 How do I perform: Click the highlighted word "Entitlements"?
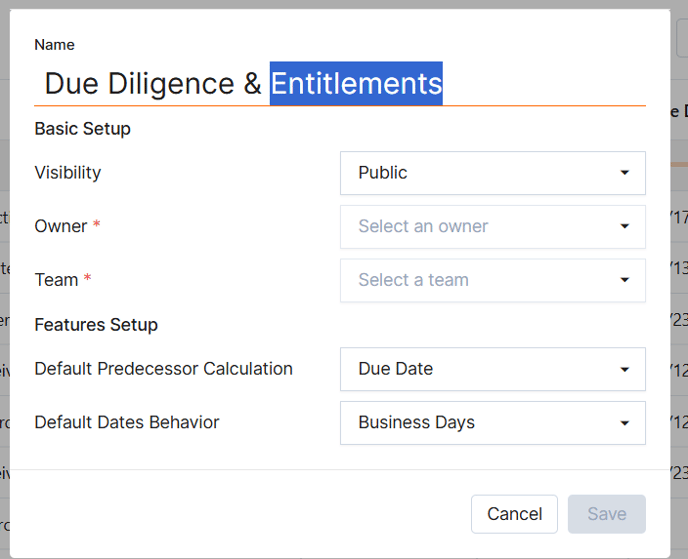(356, 83)
